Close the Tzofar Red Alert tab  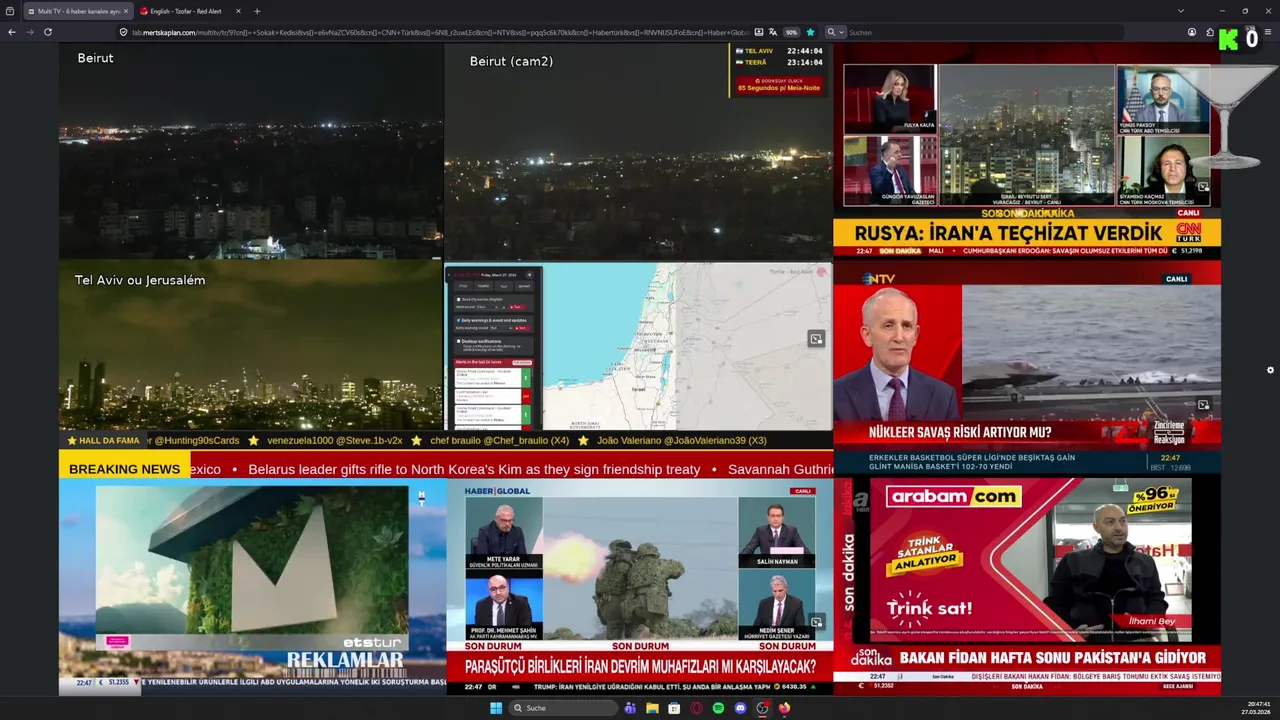(238, 11)
